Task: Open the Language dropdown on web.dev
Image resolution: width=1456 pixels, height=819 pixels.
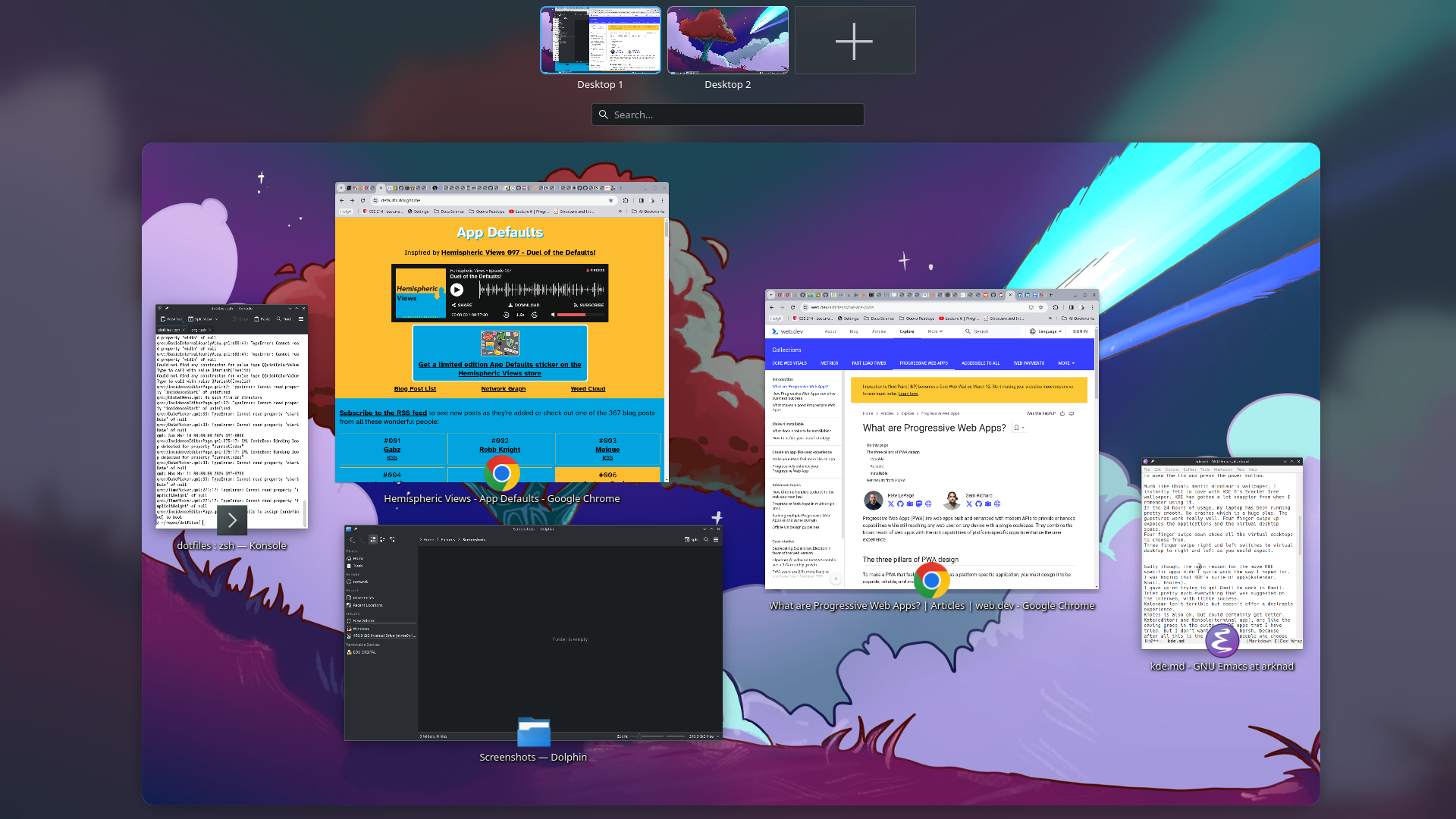Action: tap(1046, 331)
